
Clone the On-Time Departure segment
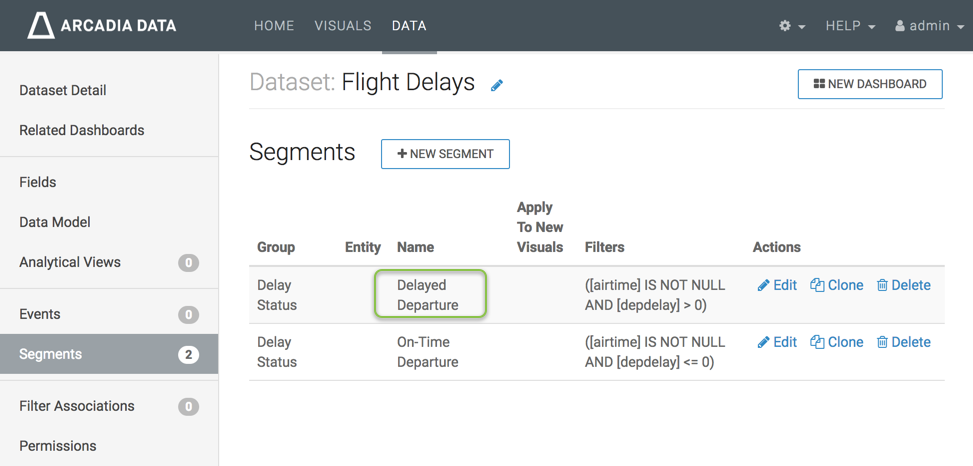pyautogui.click(x=837, y=342)
